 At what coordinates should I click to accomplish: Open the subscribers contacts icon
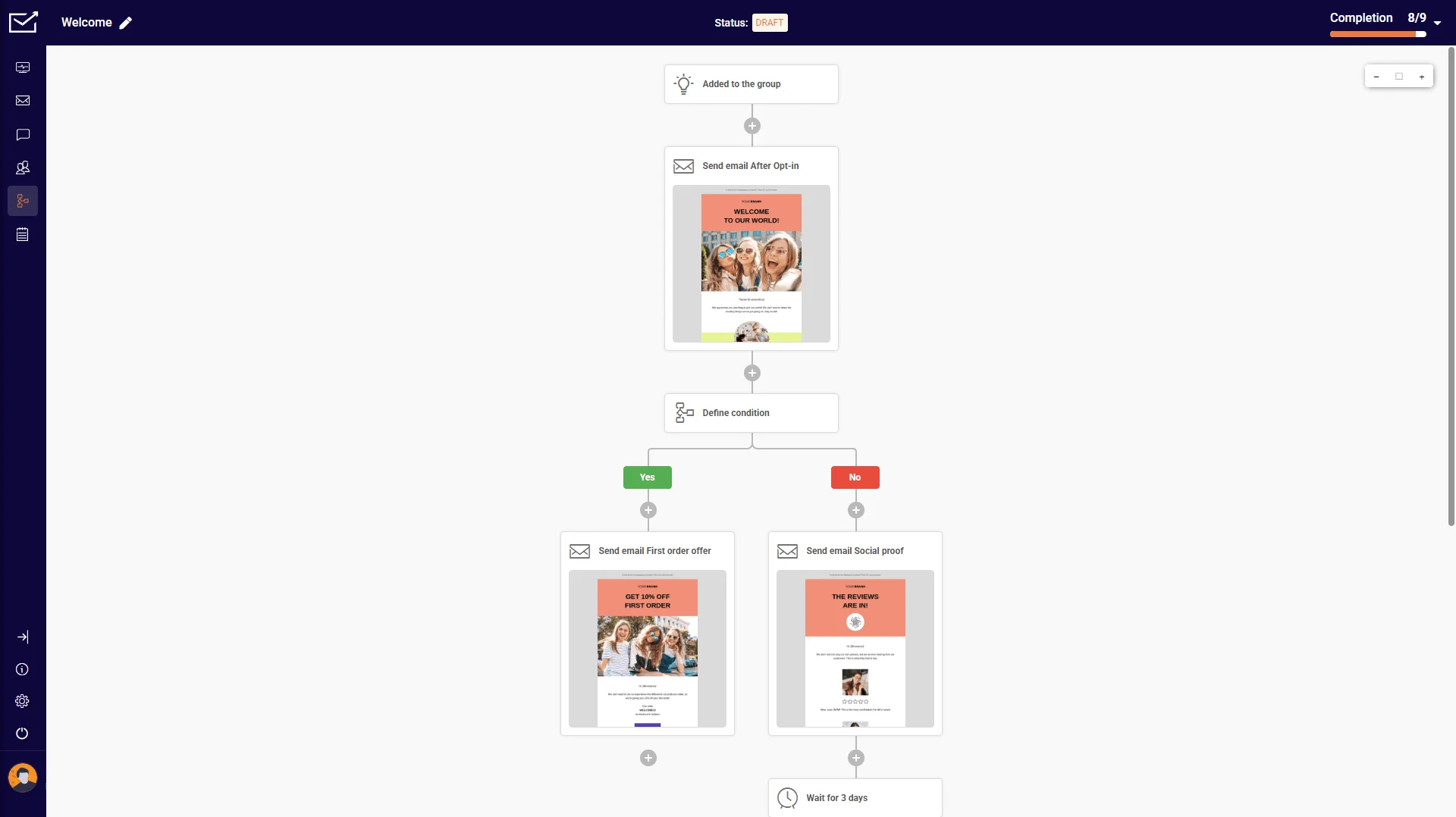click(23, 167)
